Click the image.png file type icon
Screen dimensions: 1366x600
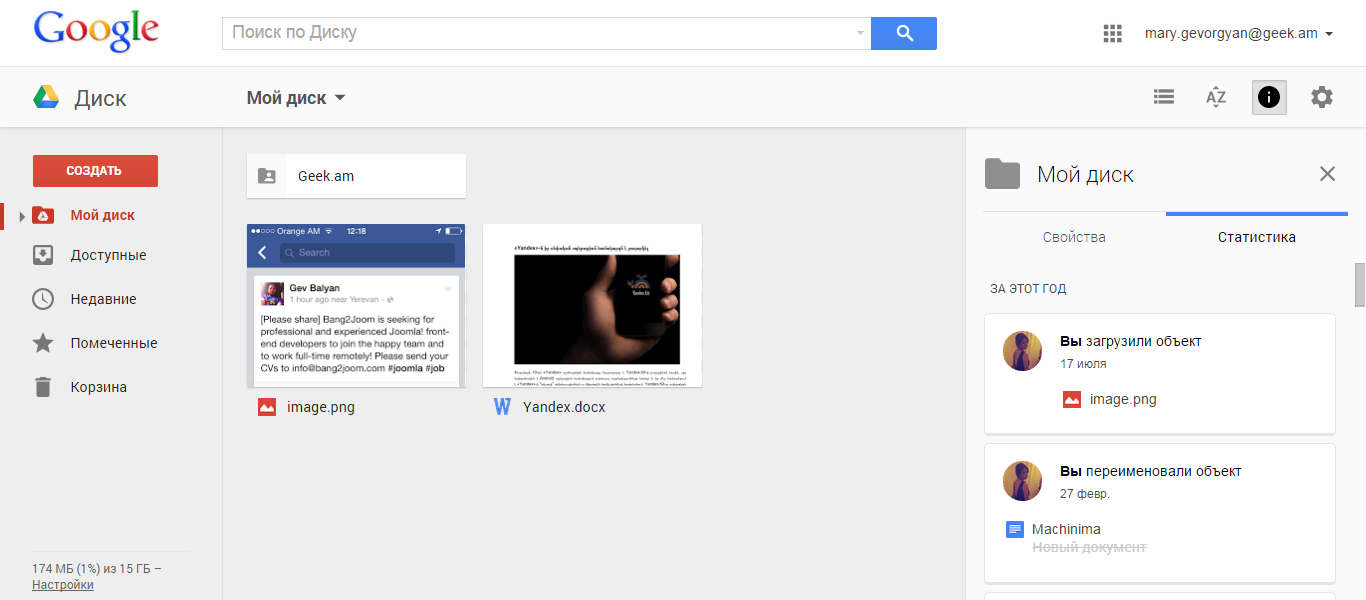coord(267,407)
